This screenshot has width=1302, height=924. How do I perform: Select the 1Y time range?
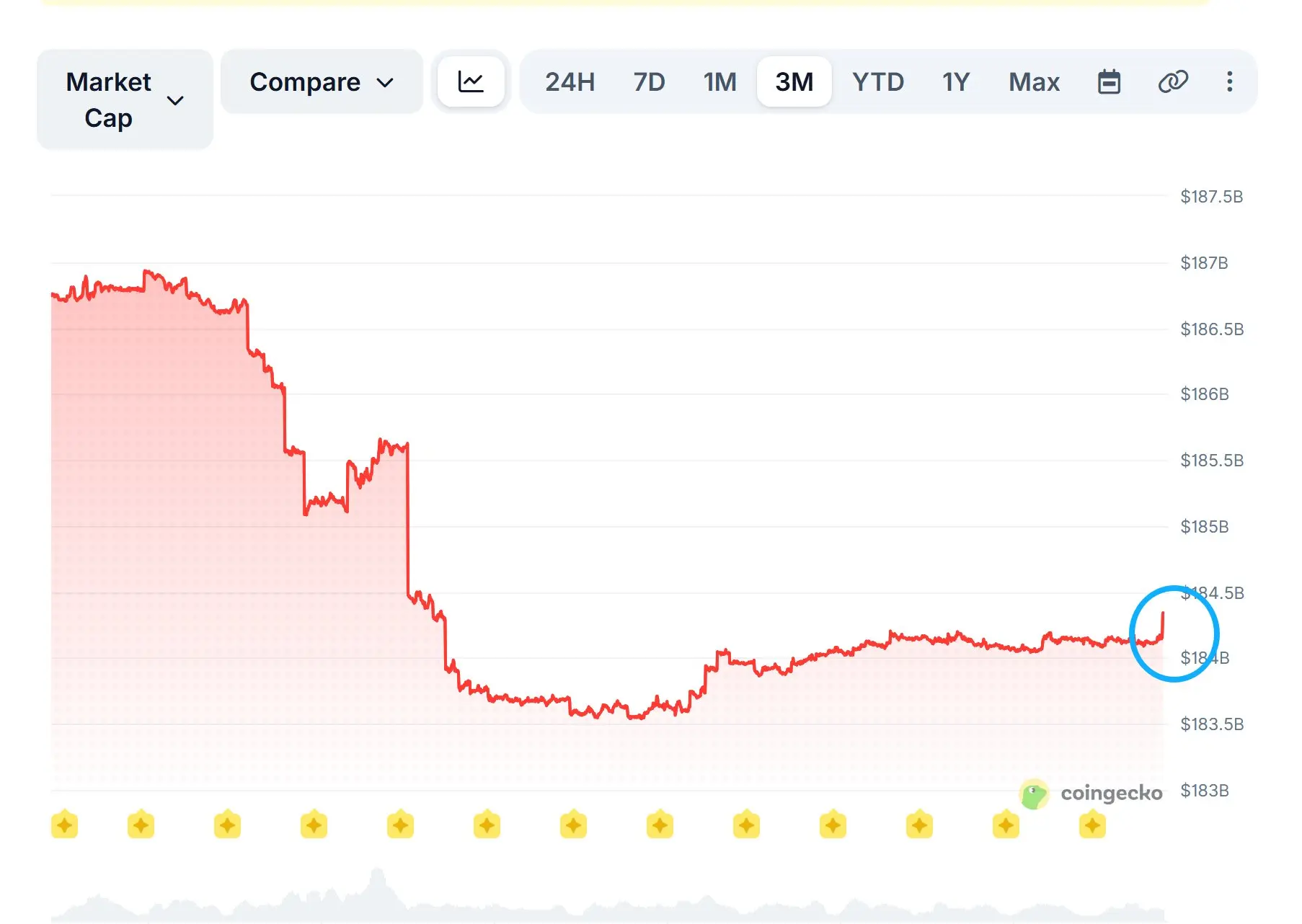click(956, 81)
